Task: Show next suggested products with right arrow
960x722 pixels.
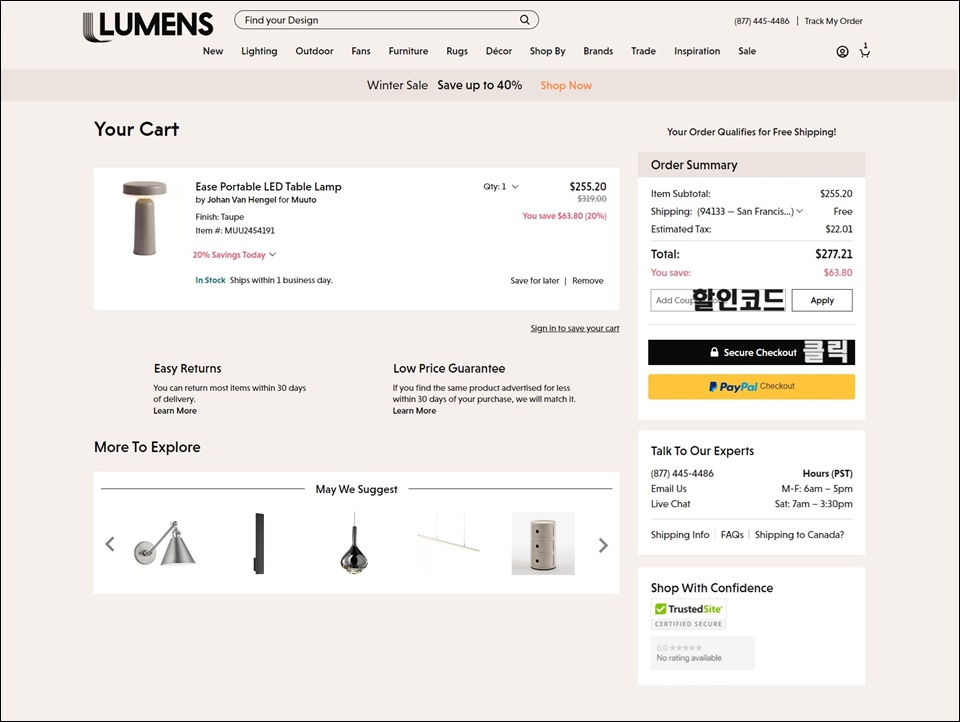Action: (603, 545)
